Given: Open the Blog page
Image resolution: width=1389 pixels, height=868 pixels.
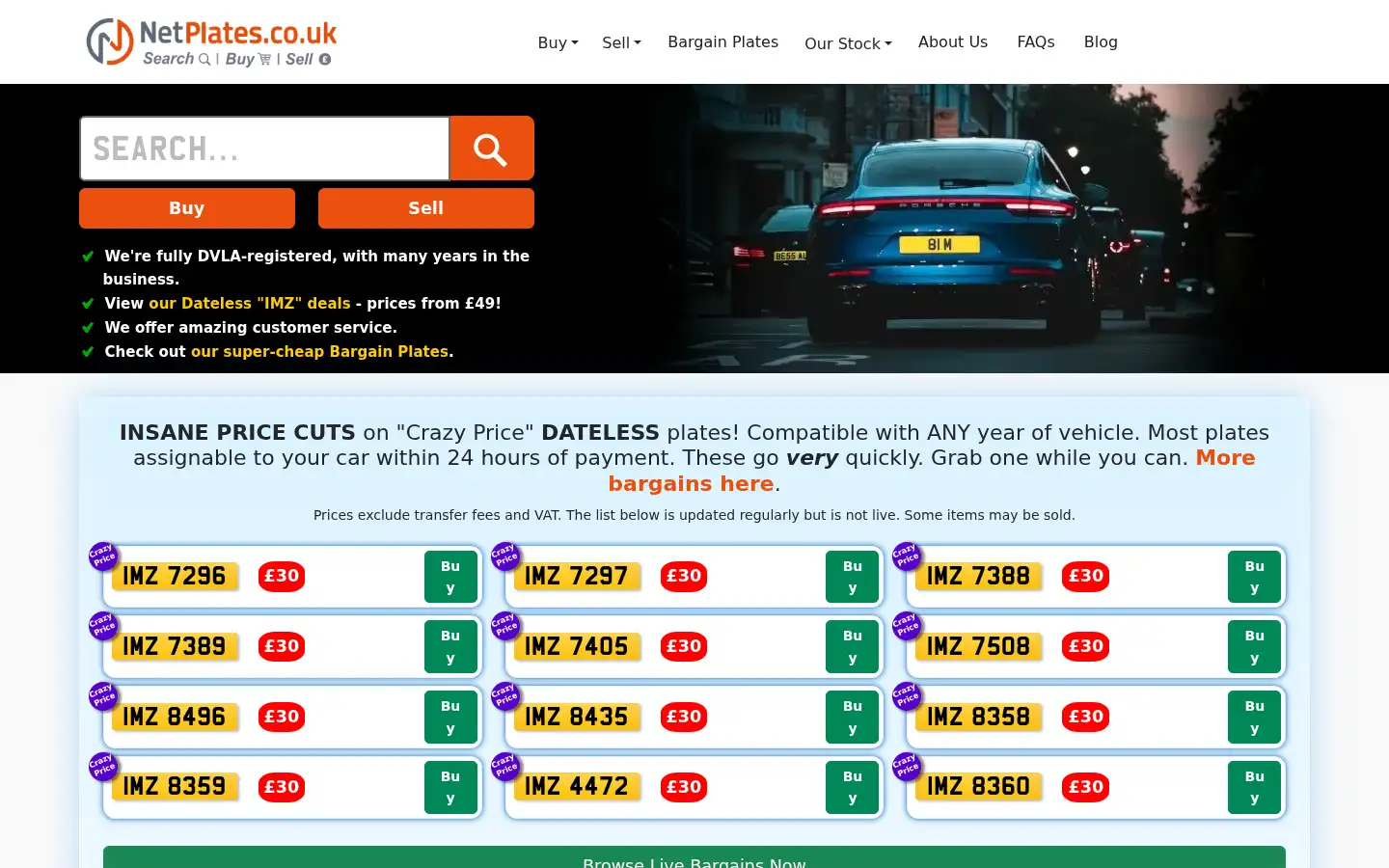Looking at the screenshot, I should tap(1101, 41).
